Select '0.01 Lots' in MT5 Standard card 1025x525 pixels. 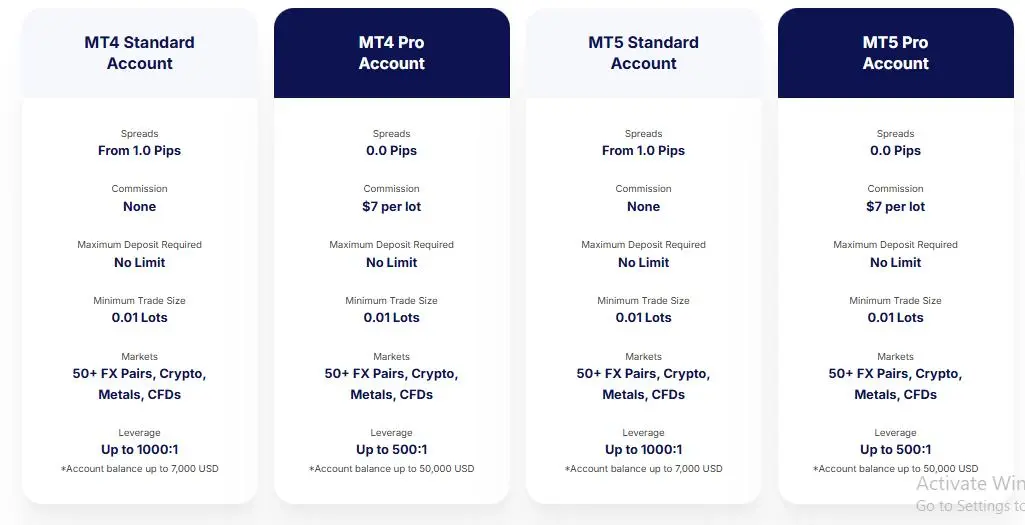pos(643,318)
